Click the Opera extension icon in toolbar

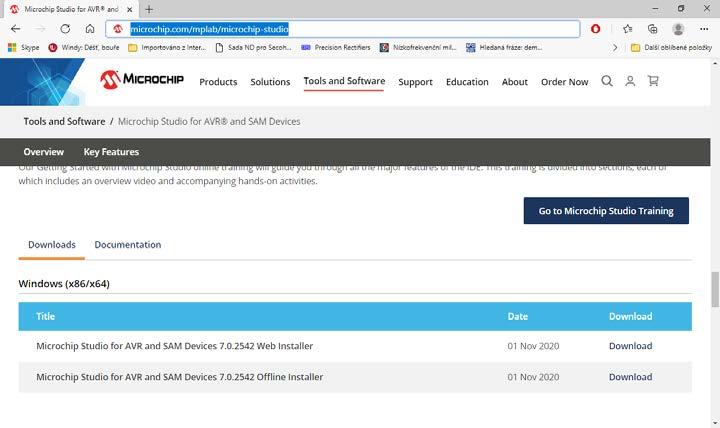pyautogui.click(x=596, y=29)
